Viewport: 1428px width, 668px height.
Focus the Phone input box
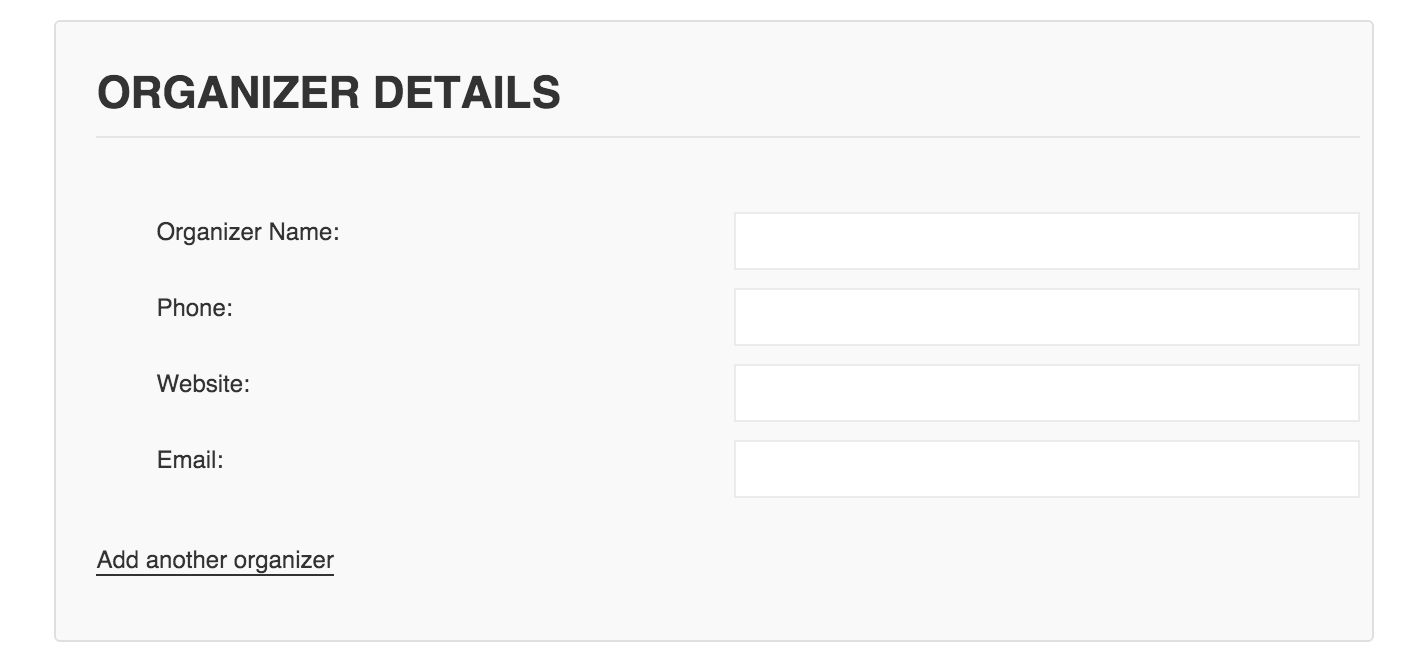click(x=1046, y=317)
